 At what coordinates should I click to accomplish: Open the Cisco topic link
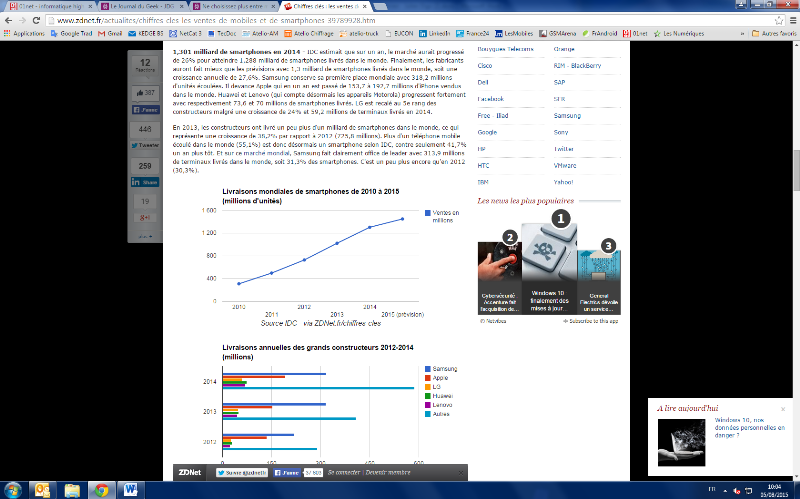click(x=485, y=65)
